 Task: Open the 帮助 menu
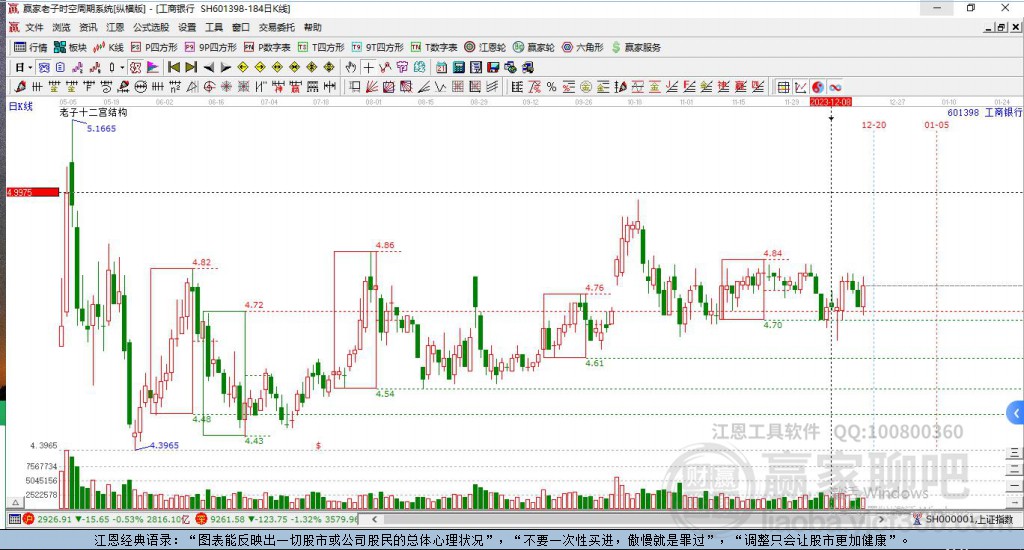coord(313,27)
